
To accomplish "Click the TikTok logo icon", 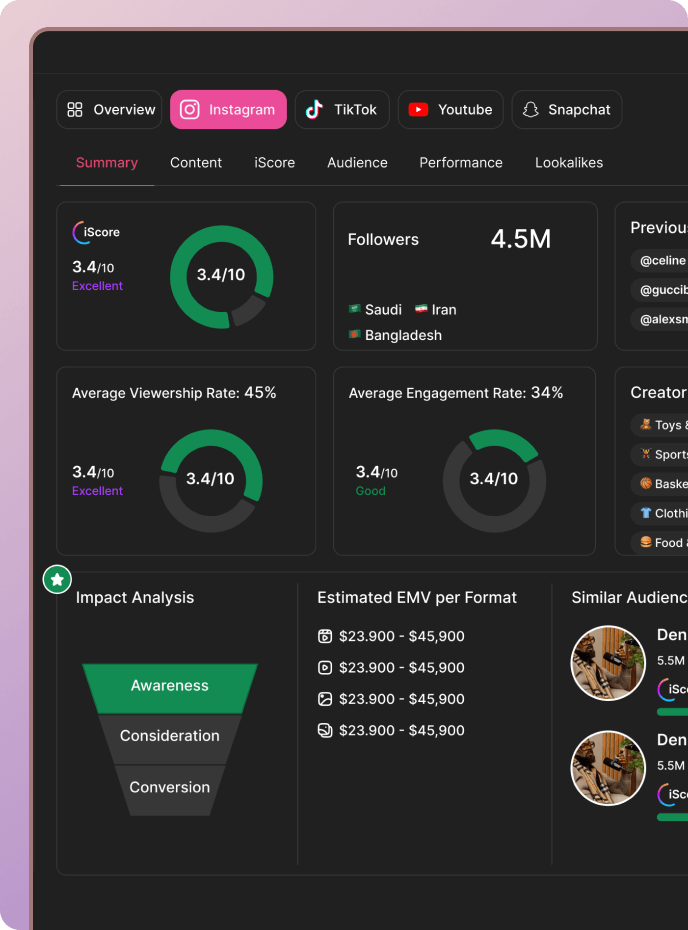I will click(x=314, y=109).
